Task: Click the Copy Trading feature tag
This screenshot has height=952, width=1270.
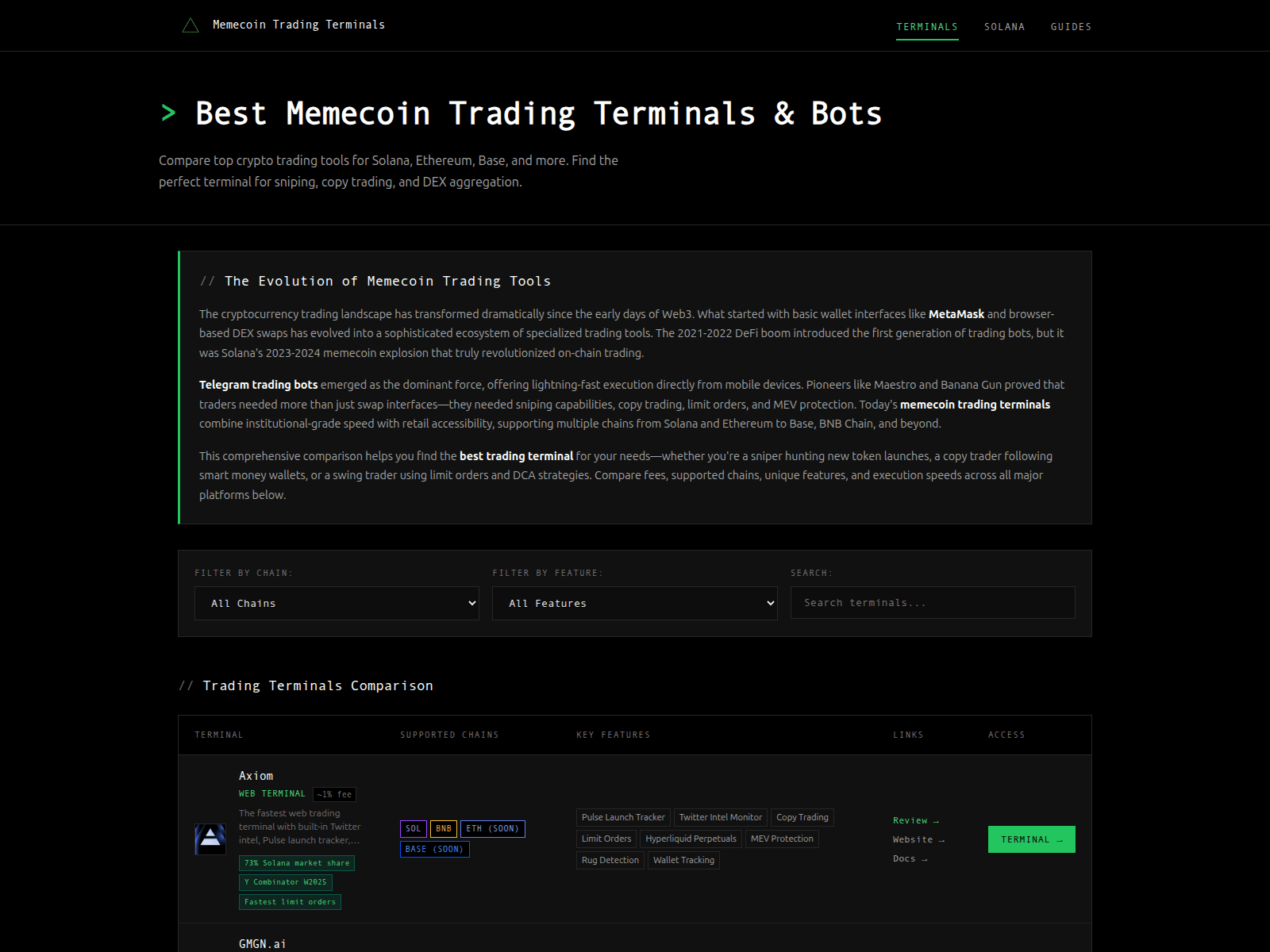Action: point(802,817)
